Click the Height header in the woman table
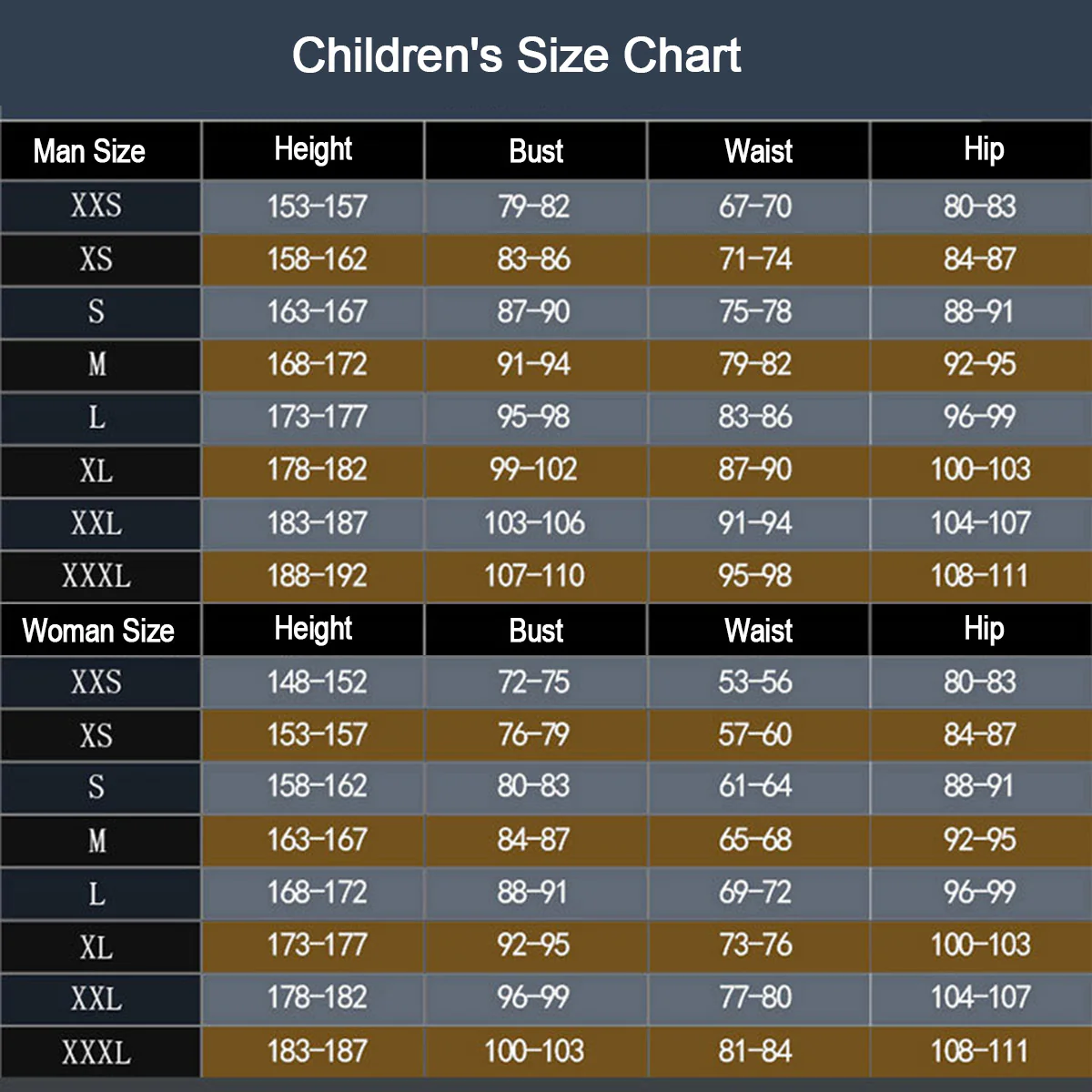1092x1092 pixels. click(313, 629)
